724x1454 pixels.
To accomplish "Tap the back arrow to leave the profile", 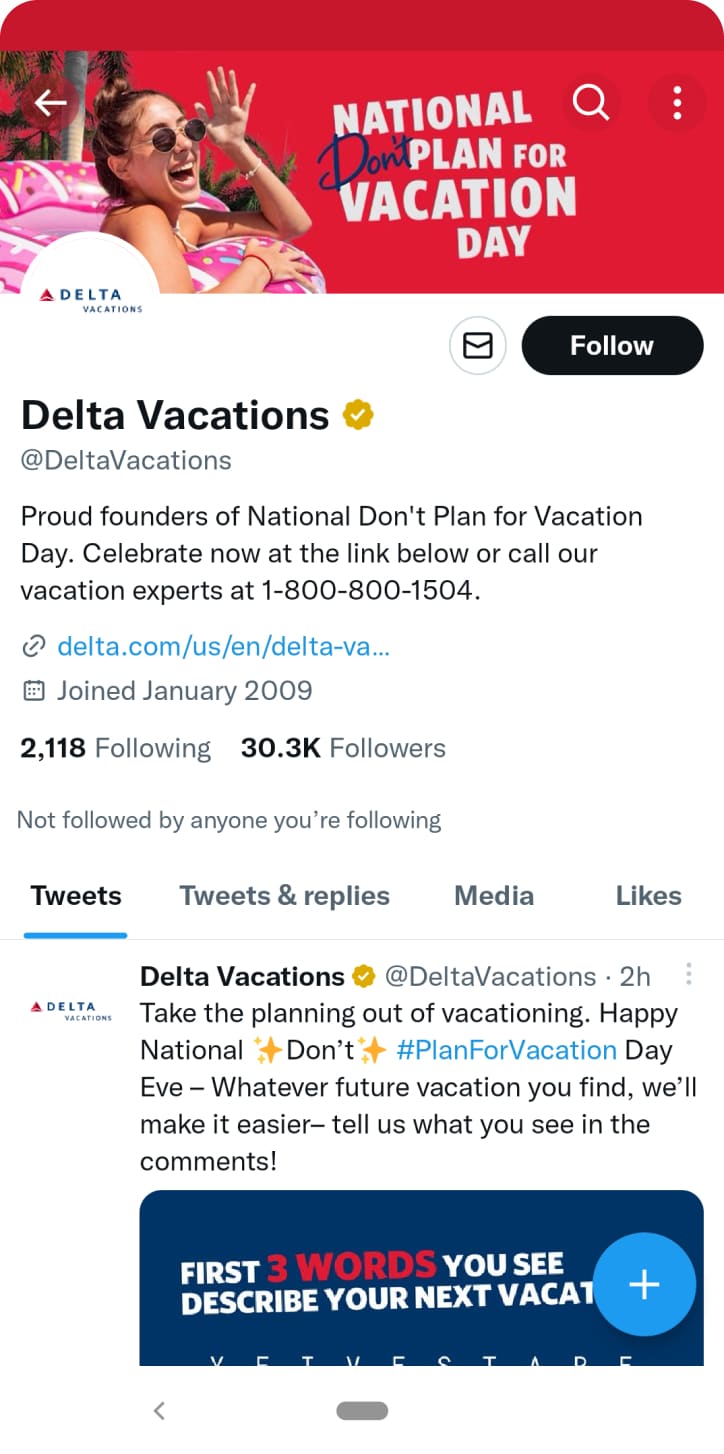I will coord(50,103).
